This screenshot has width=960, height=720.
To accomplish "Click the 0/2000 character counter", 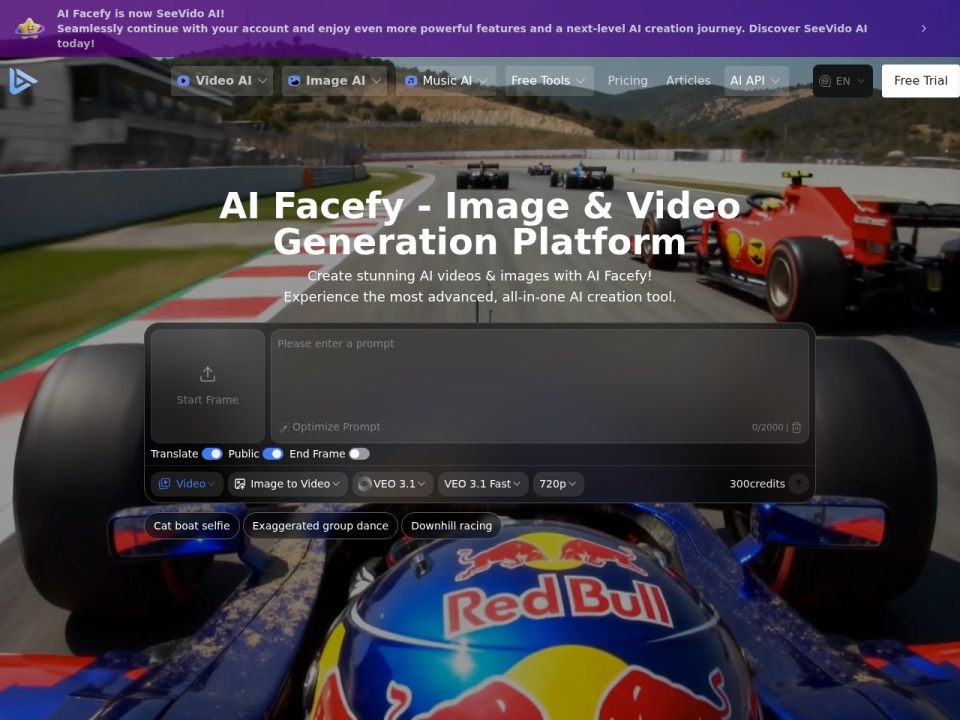I will coord(767,427).
